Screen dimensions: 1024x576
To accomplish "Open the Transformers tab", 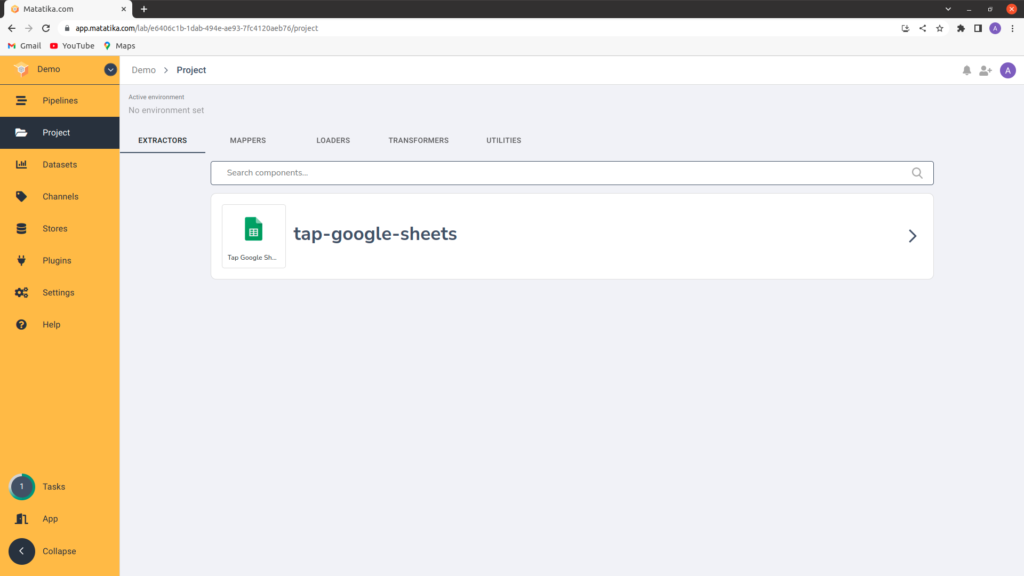I will click(x=418, y=141).
